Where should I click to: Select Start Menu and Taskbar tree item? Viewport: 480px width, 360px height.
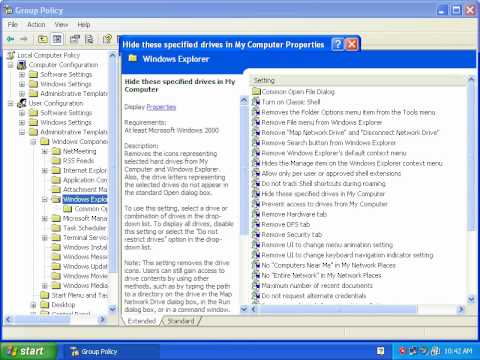click(79, 295)
